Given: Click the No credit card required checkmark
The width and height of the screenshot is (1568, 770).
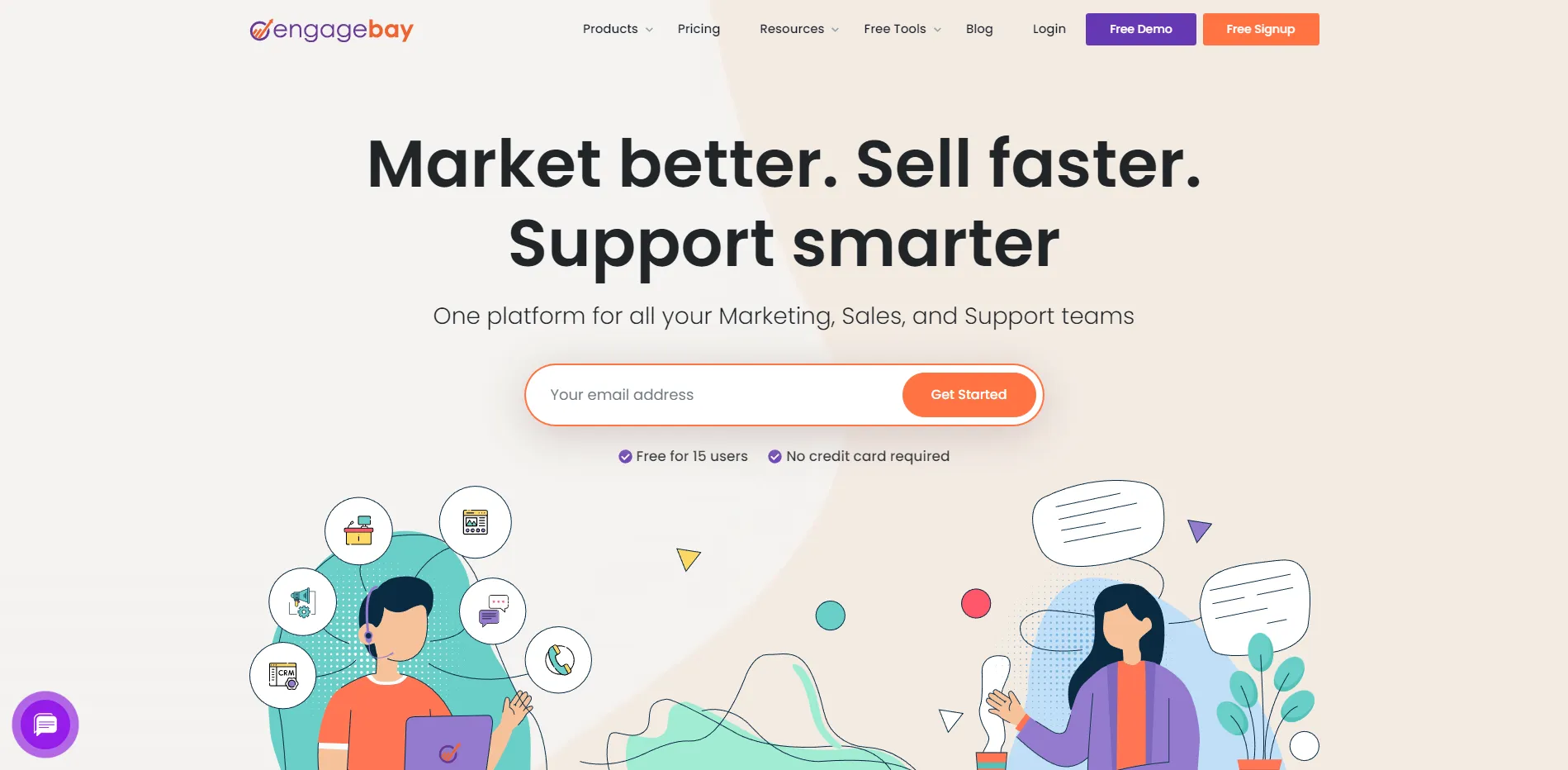Looking at the screenshot, I should coord(775,456).
